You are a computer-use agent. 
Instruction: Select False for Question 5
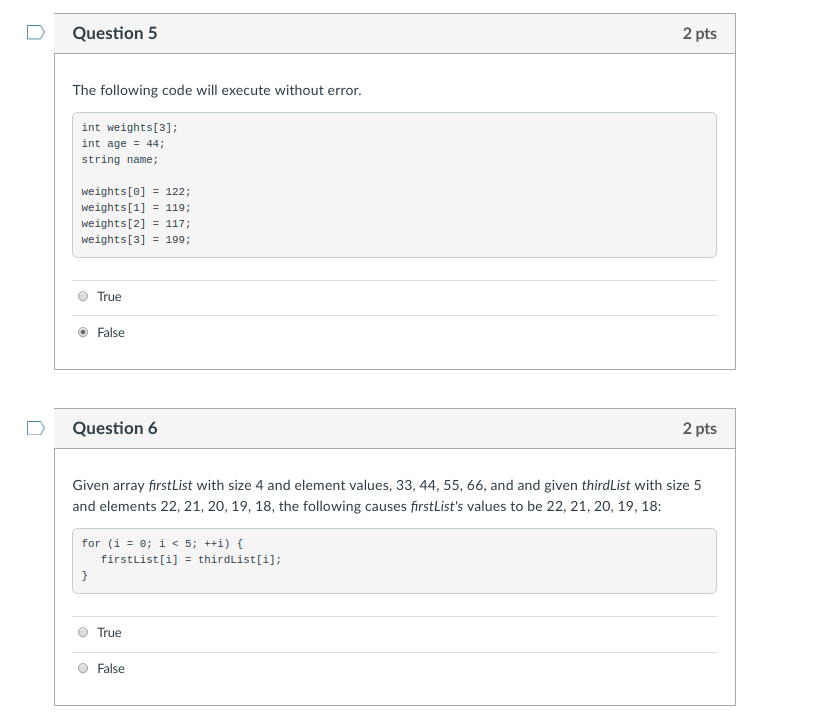coord(84,332)
